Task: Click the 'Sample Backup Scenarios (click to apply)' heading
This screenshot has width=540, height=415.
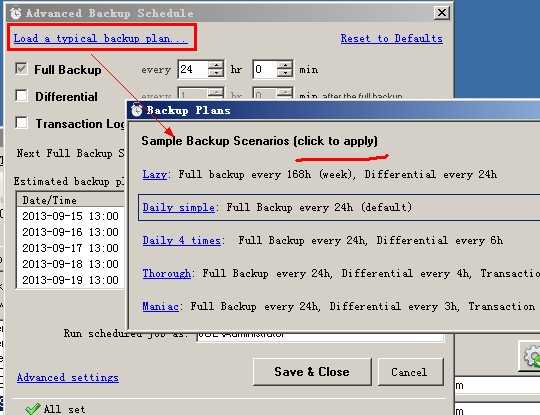Action: coord(259,141)
